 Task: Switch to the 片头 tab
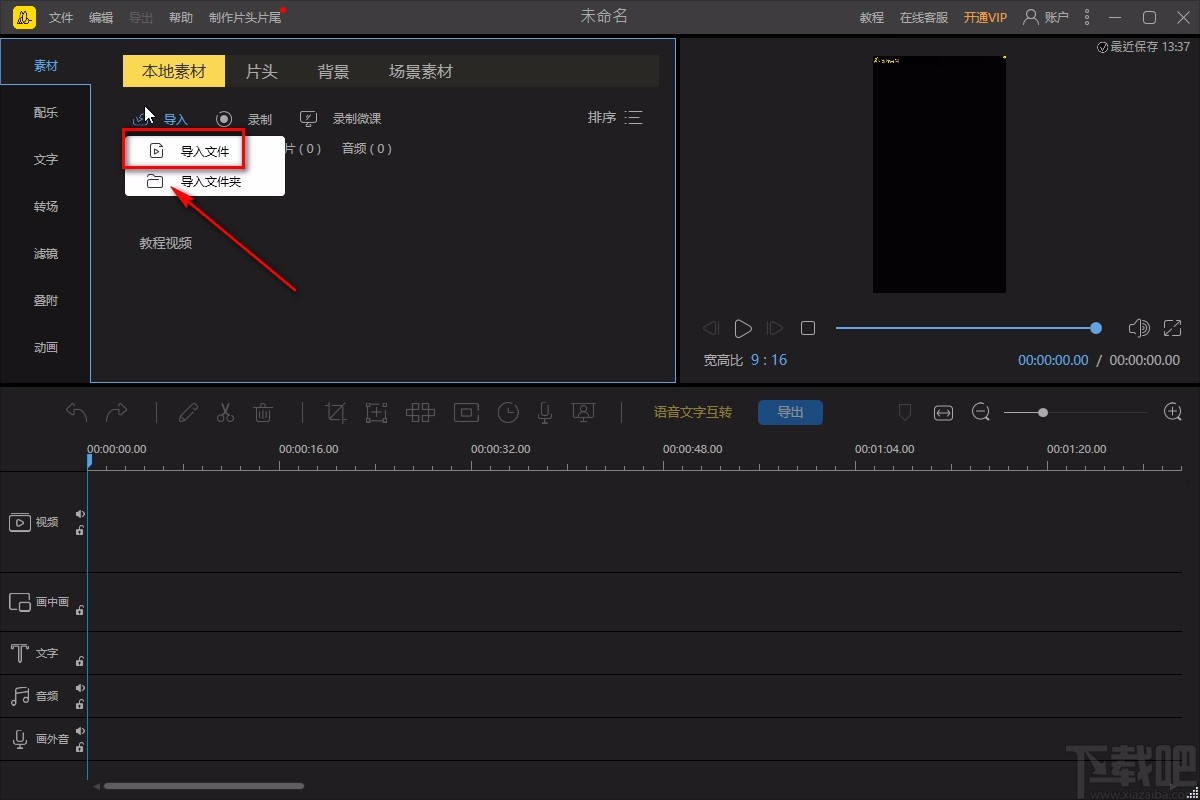tap(262, 72)
